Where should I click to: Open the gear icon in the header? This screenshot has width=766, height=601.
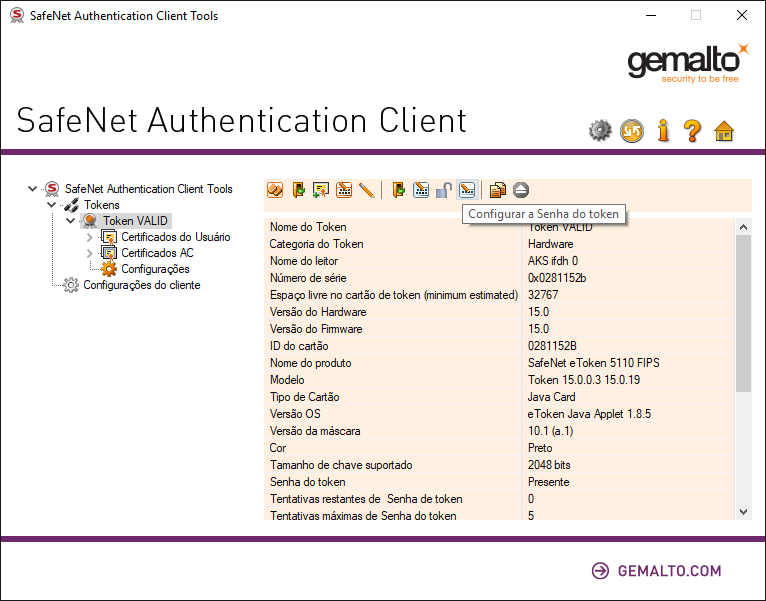click(600, 131)
